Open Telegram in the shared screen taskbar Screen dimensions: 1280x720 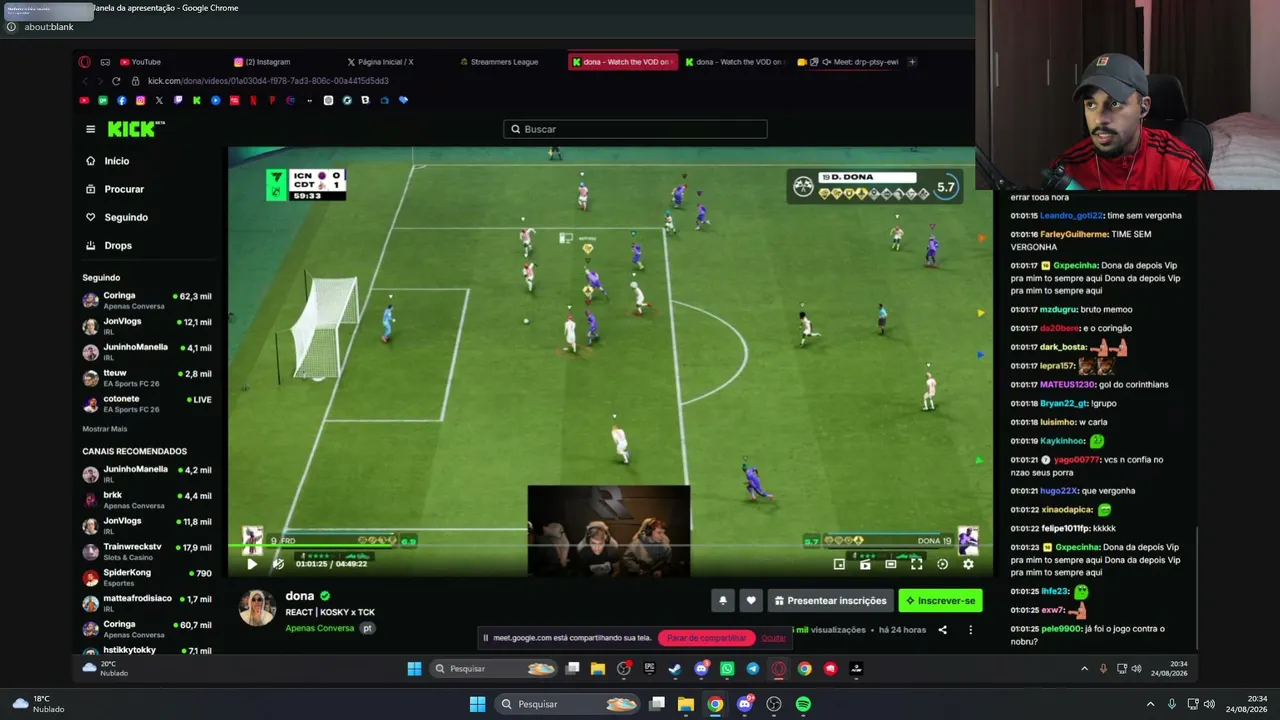click(753, 669)
